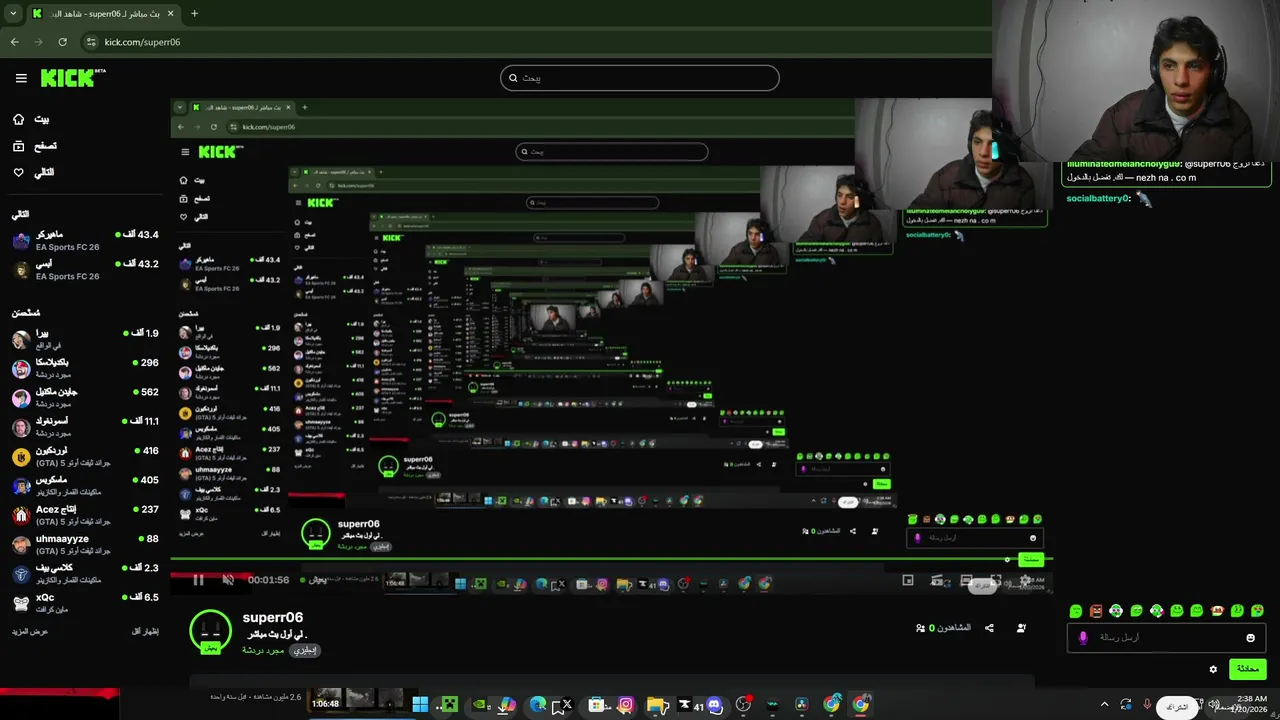Unmute the stream player volume
This screenshot has width=1280, height=720.
tap(228, 580)
